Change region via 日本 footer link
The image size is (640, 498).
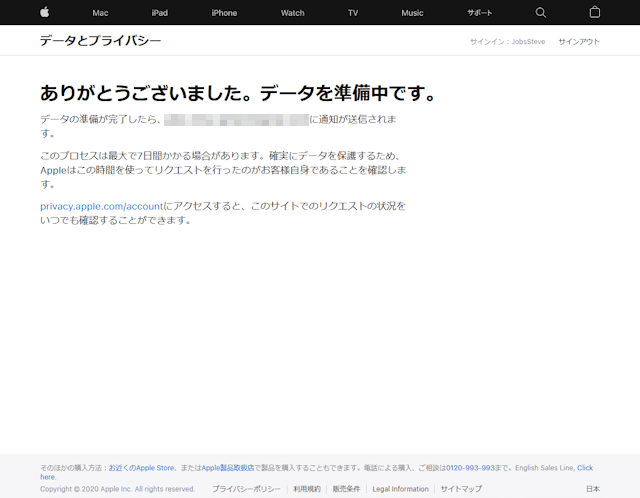pos(592,489)
